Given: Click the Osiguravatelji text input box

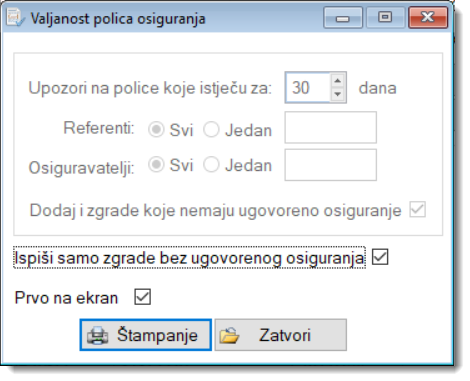Looking at the screenshot, I should [x=331, y=165].
